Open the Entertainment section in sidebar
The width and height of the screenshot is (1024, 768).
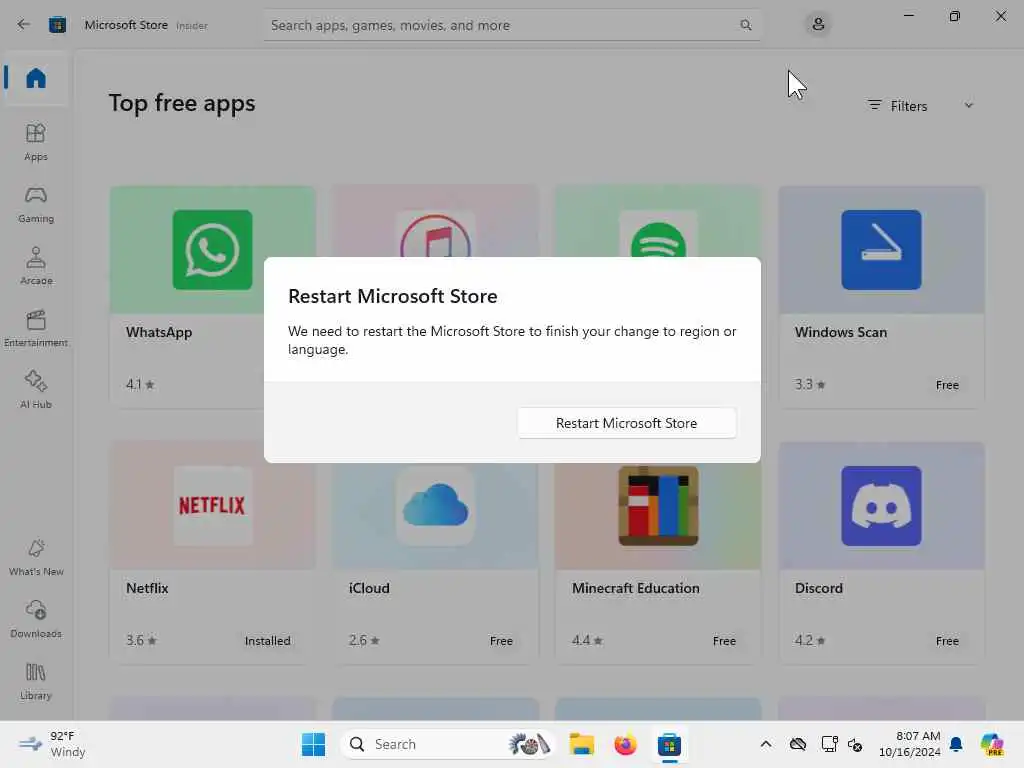tap(36, 328)
